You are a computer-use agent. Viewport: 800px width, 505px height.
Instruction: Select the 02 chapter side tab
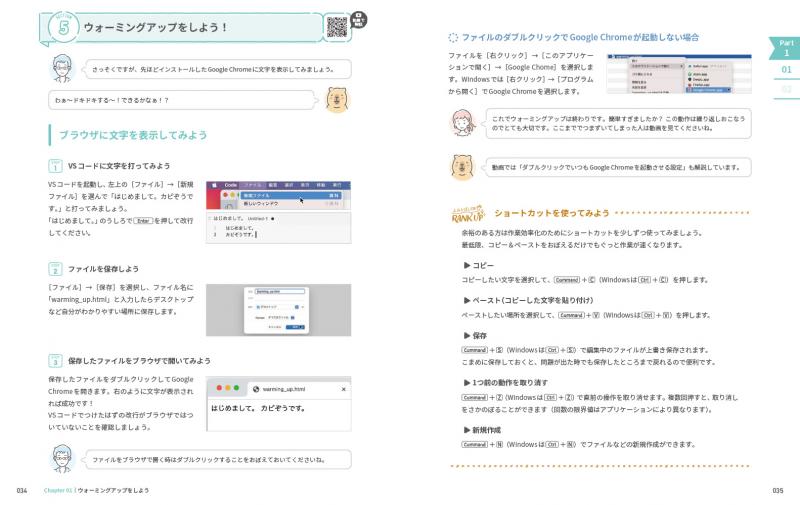(x=786, y=89)
